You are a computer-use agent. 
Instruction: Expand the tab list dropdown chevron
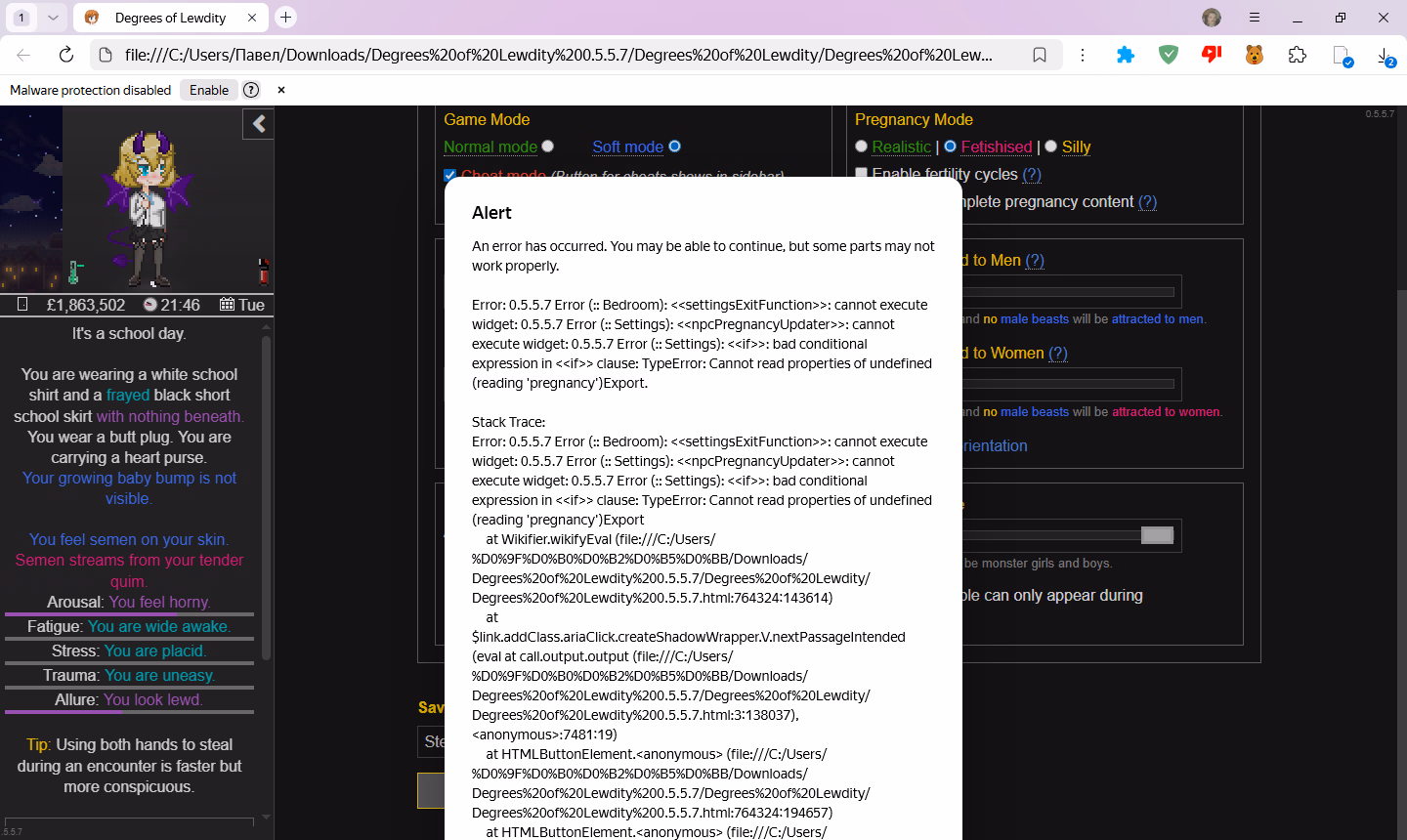[53, 18]
